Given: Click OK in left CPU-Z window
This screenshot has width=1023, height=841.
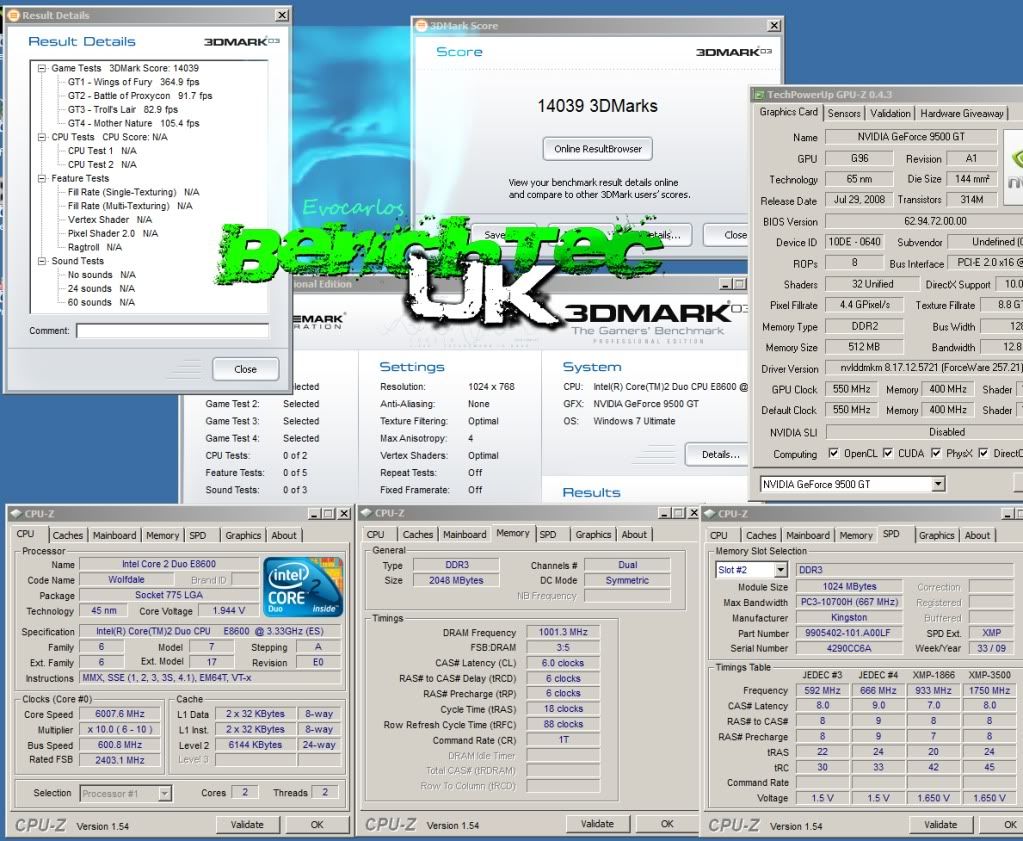Looking at the screenshot, I should pyautogui.click(x=317, y=825).
